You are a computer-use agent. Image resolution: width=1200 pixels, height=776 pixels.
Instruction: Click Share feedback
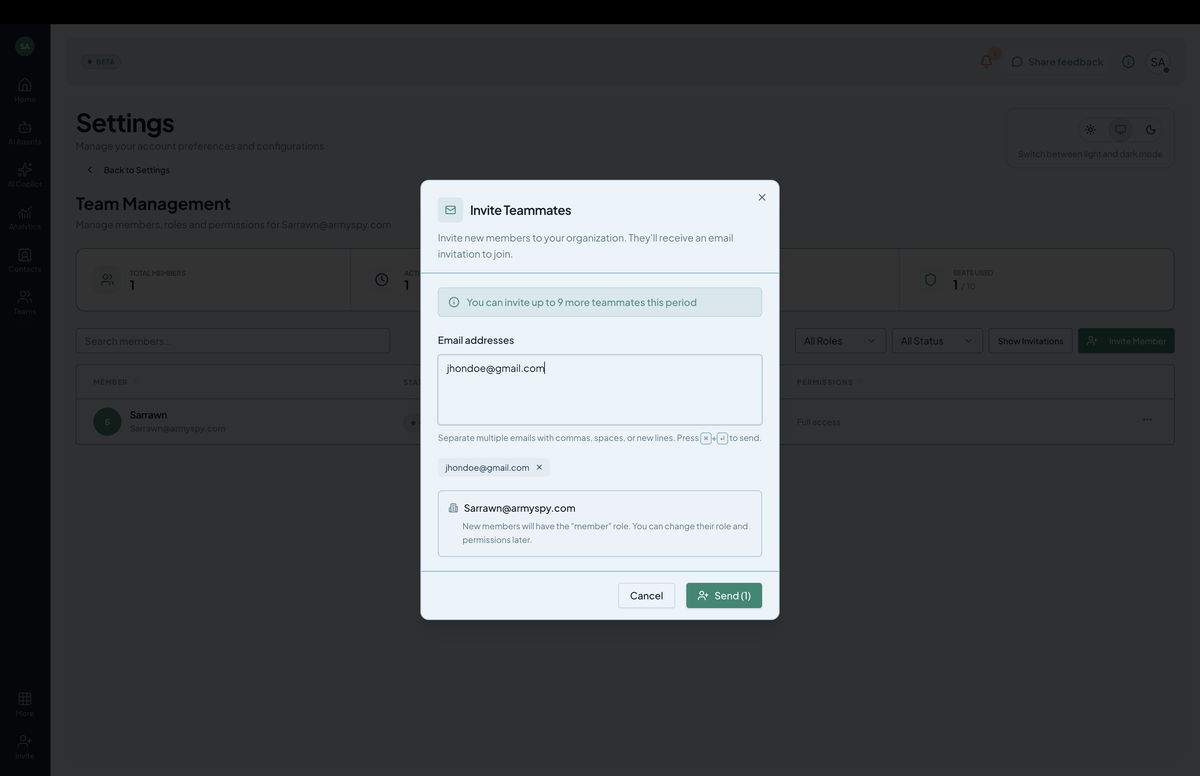click(x=1057, y=62)
